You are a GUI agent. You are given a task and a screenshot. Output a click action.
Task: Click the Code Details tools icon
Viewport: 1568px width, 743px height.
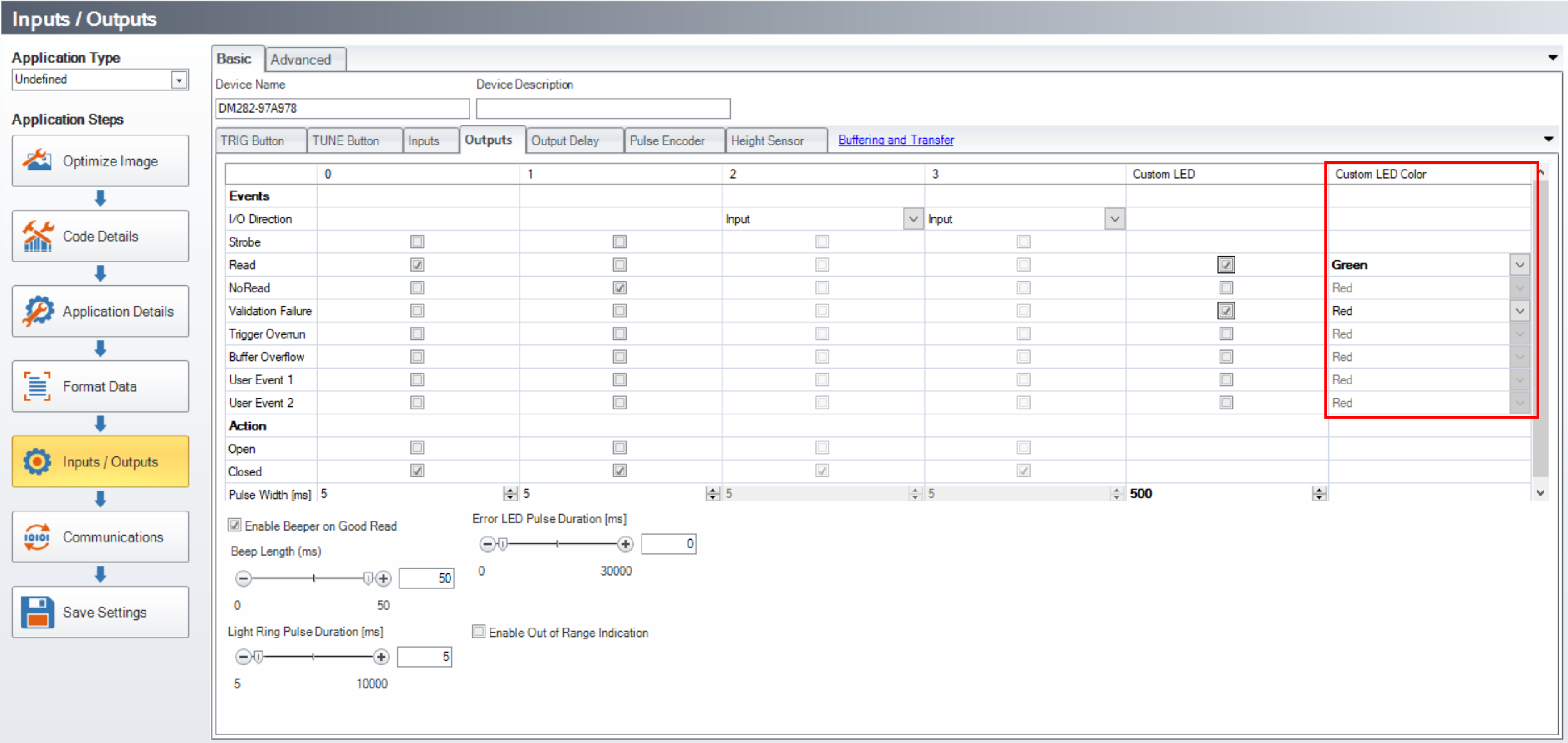point(37,236)
